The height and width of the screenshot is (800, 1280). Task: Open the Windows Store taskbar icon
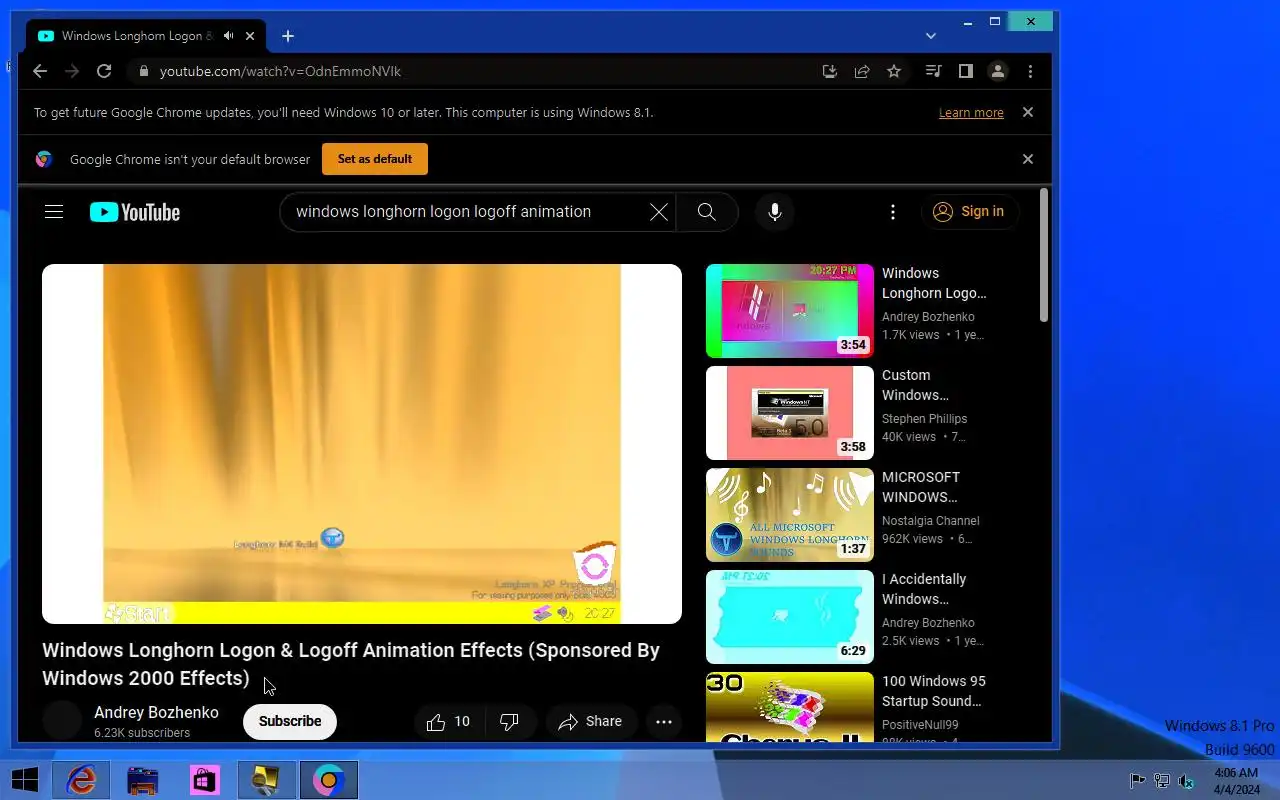click(x=205, y=780)
